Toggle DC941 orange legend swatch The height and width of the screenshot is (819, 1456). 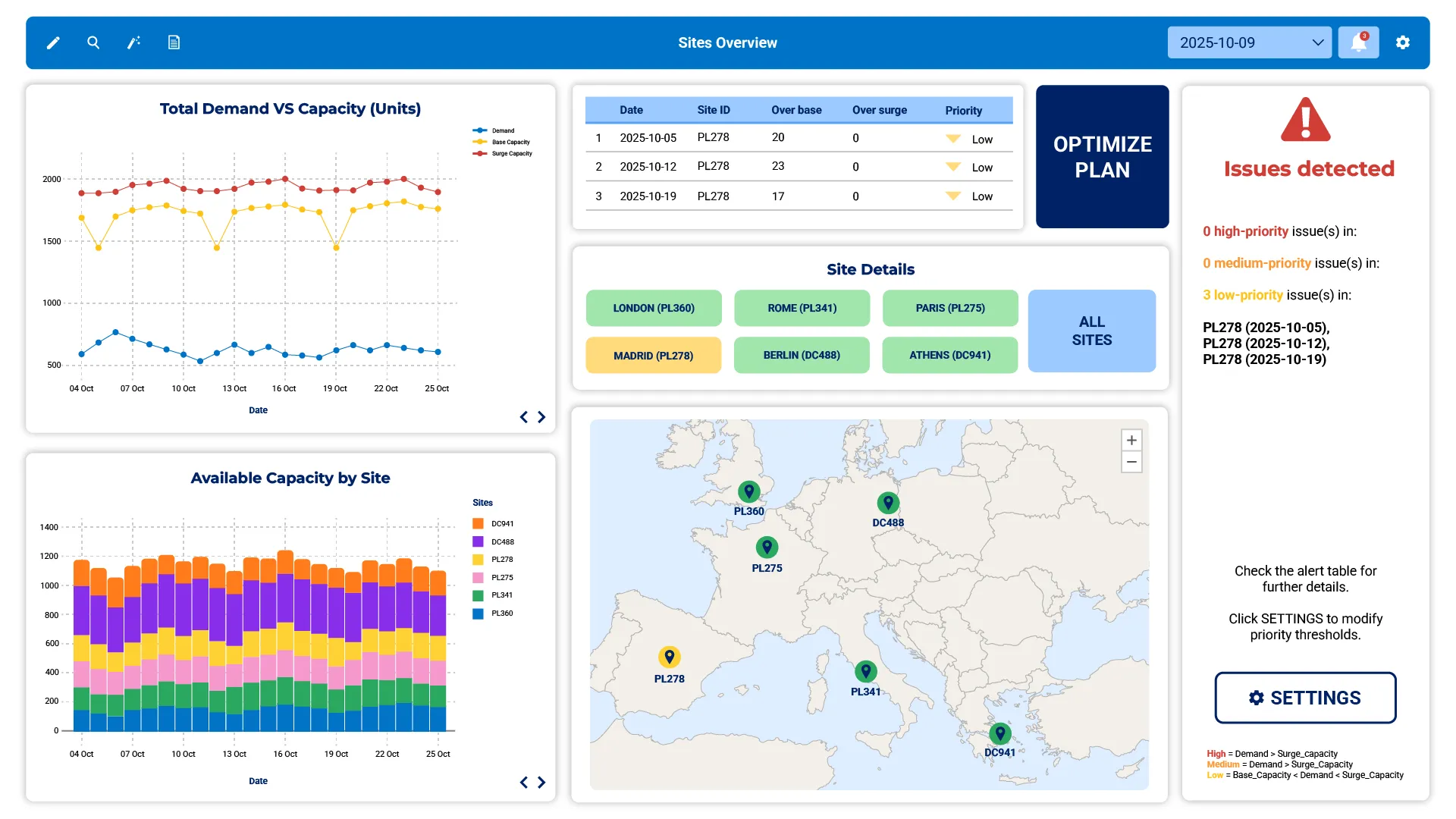tap(478, 524)
